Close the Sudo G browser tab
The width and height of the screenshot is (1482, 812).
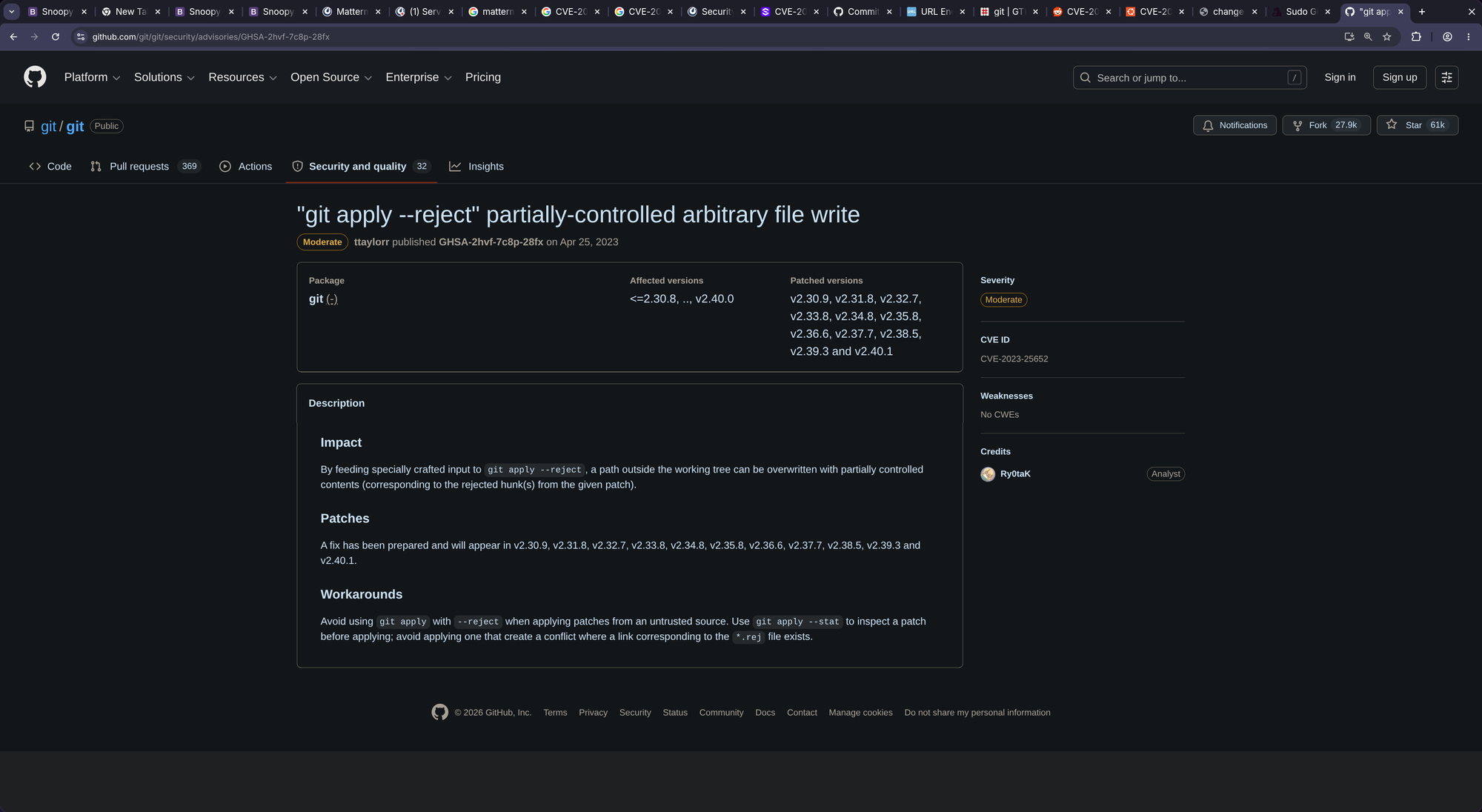pos(1328,12)
